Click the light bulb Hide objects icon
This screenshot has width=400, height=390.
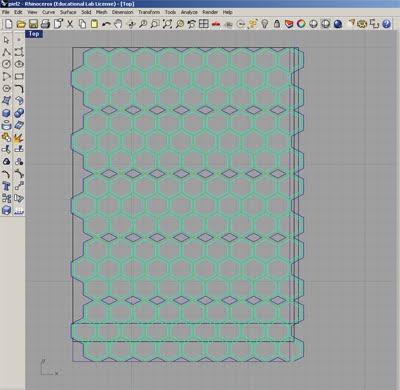pyautogui.click(x=265, y=24)
